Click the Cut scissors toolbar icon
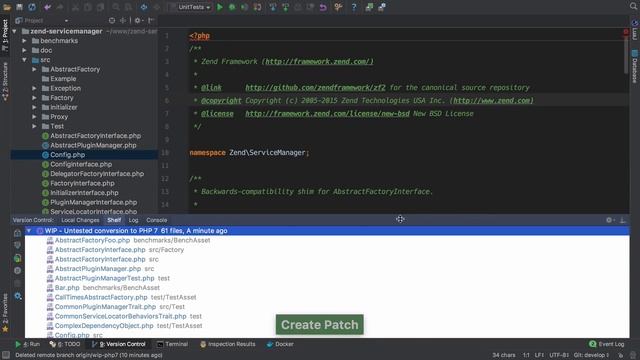 [x=75, y=7]
